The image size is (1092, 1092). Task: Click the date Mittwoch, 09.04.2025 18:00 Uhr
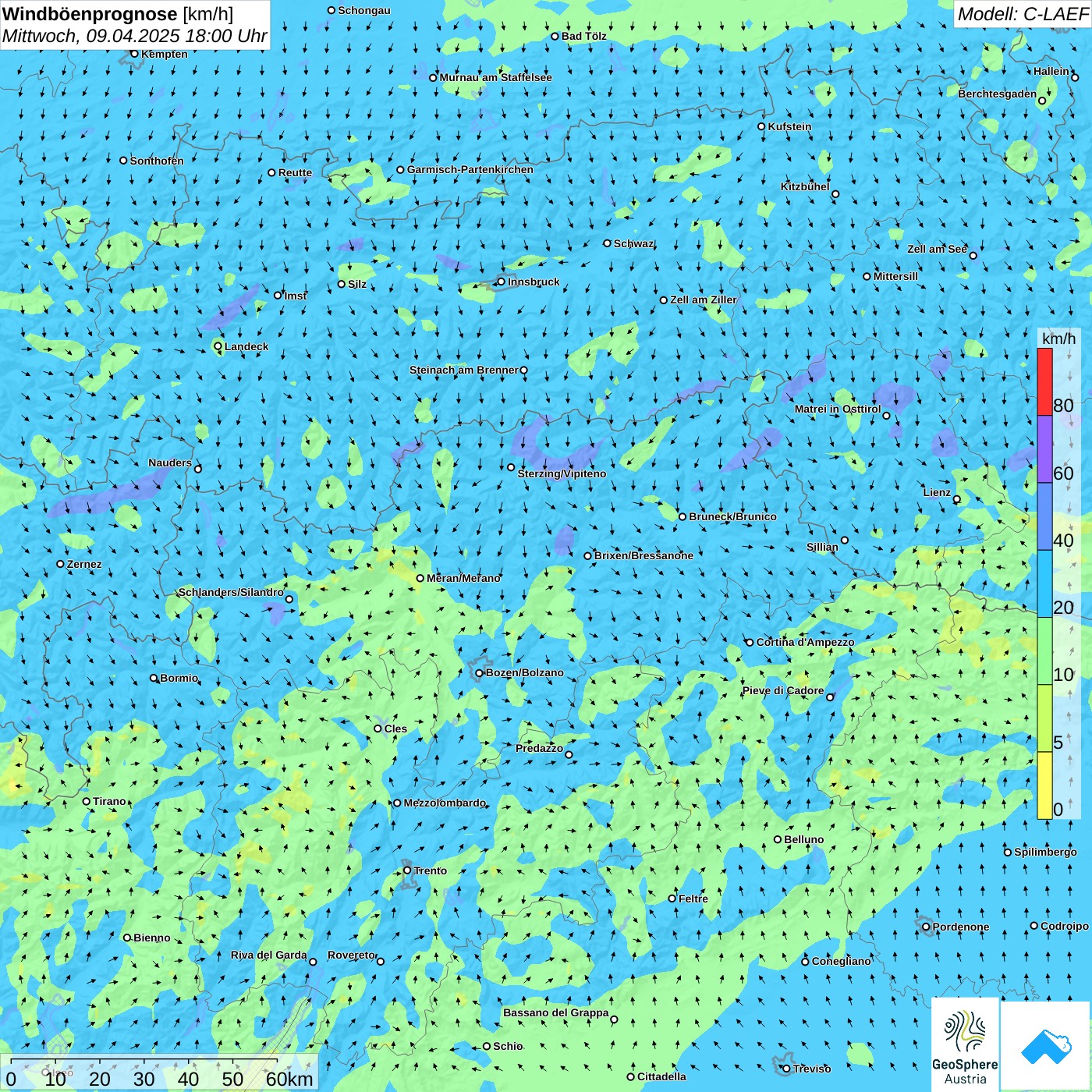click(x=135, y=36)
